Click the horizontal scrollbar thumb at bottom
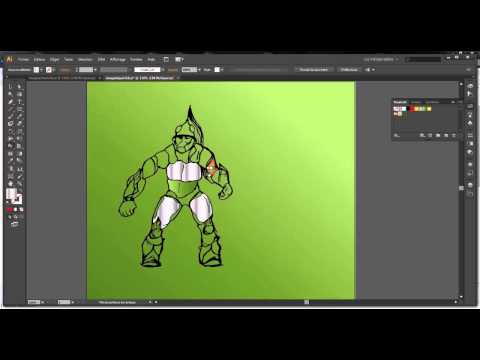The image size is (480, 360). [x=306, y=302]
